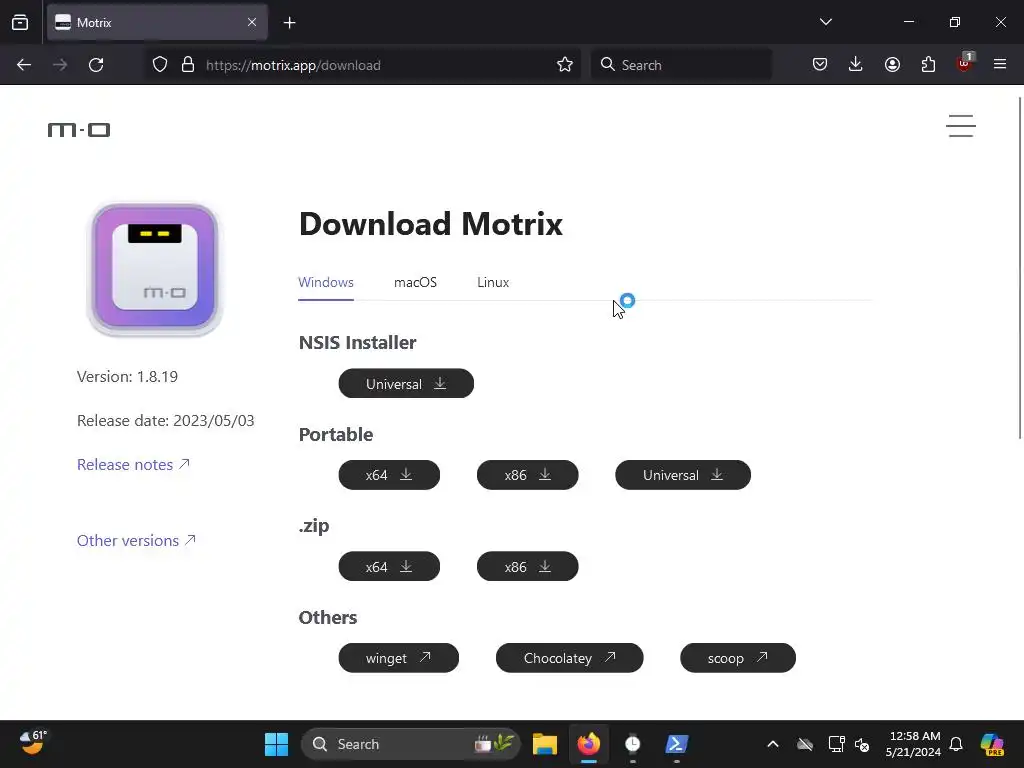
Task: Click the Download Motrix heading
Action: click(430, 224)
